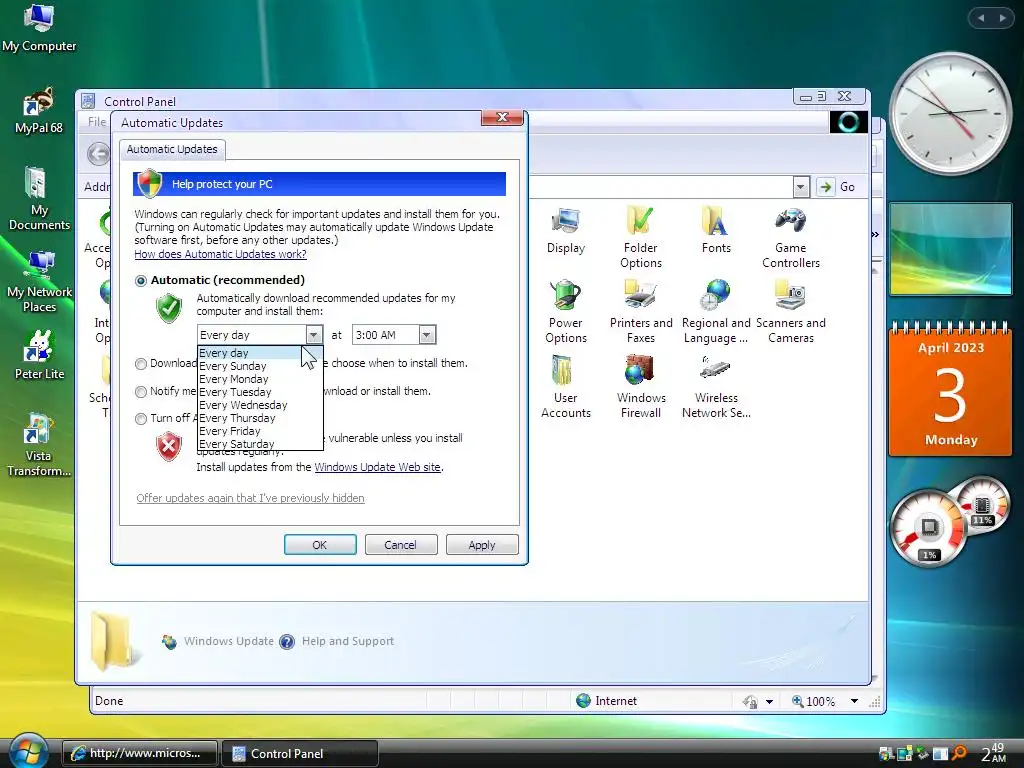Select MyPal 68 desktop shortcut
Image resolution: width=1024 pixels, height=768 pixels.
click(39, 110)
